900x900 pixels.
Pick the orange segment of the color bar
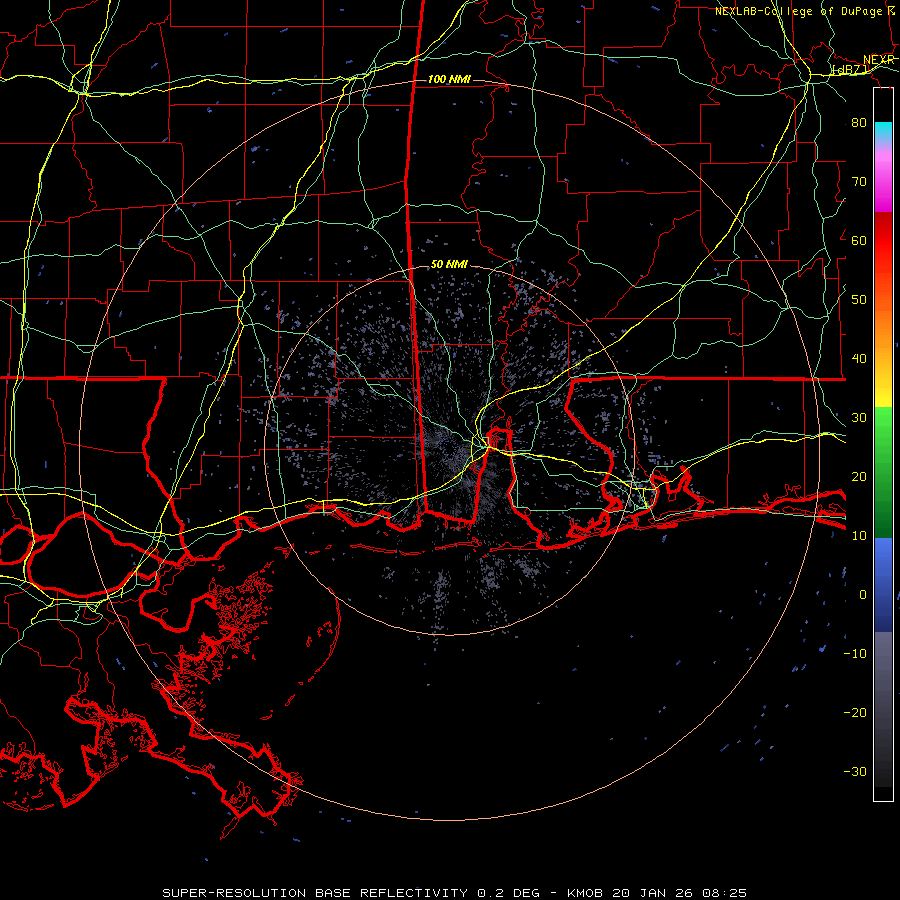click(x=883, y=321)
